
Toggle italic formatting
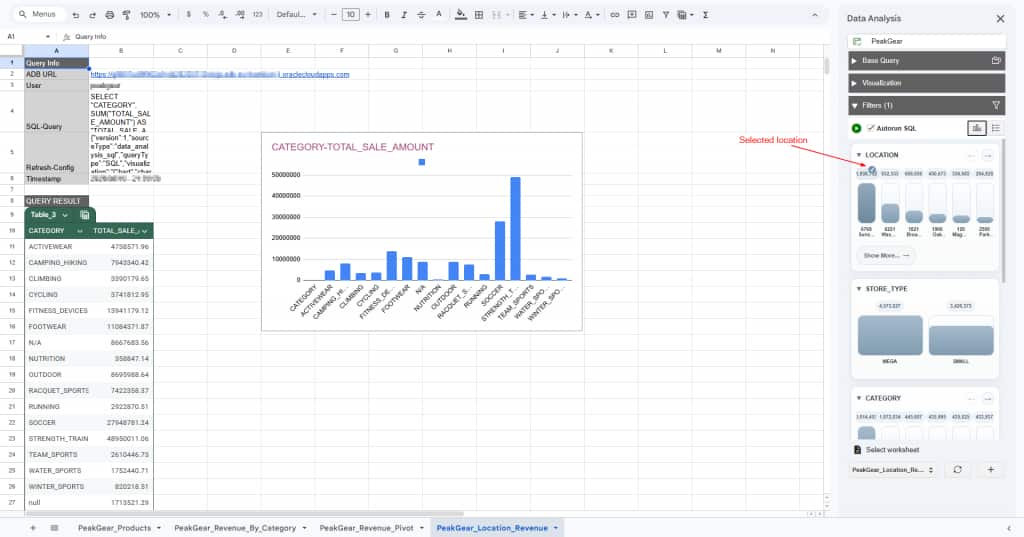pyautogui.click(x=404, y=14)
